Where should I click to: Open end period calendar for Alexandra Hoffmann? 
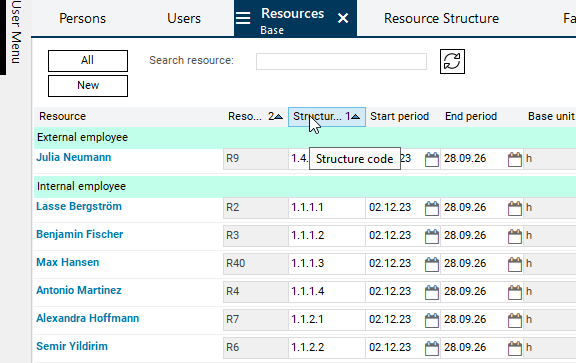coord(515,320)
